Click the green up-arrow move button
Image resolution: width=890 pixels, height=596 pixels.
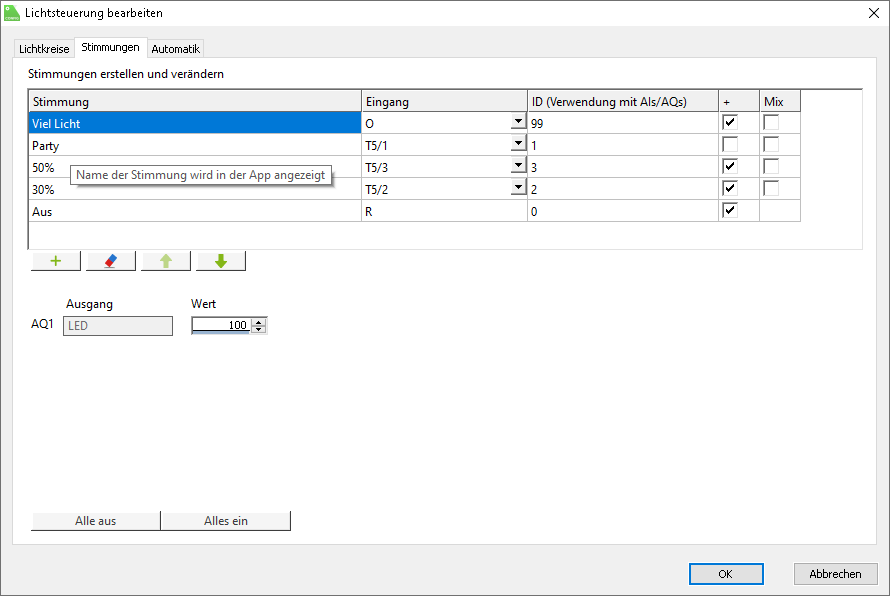166,261
